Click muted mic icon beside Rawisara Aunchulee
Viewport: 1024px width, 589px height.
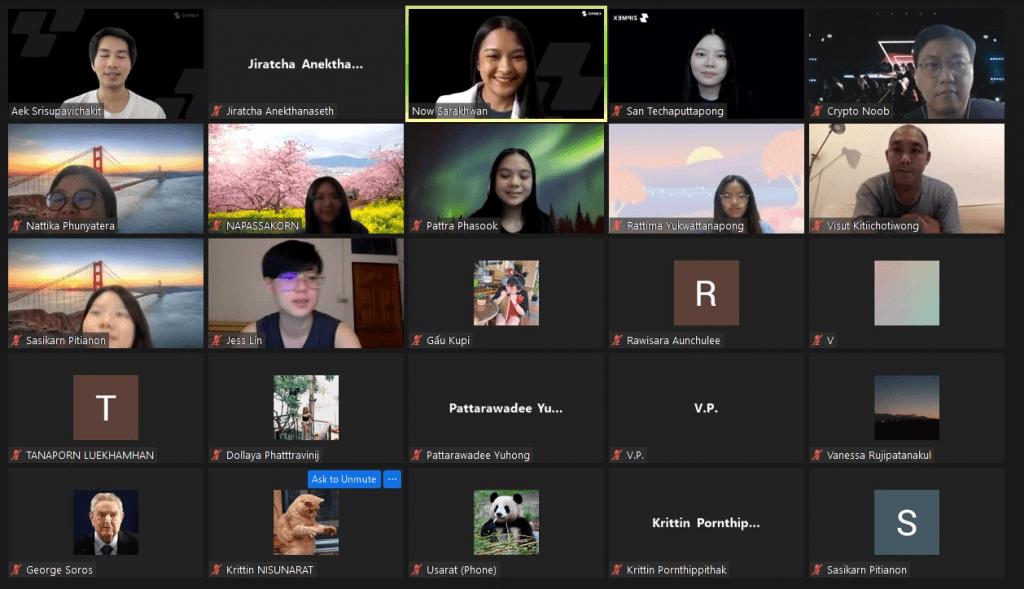617,341
